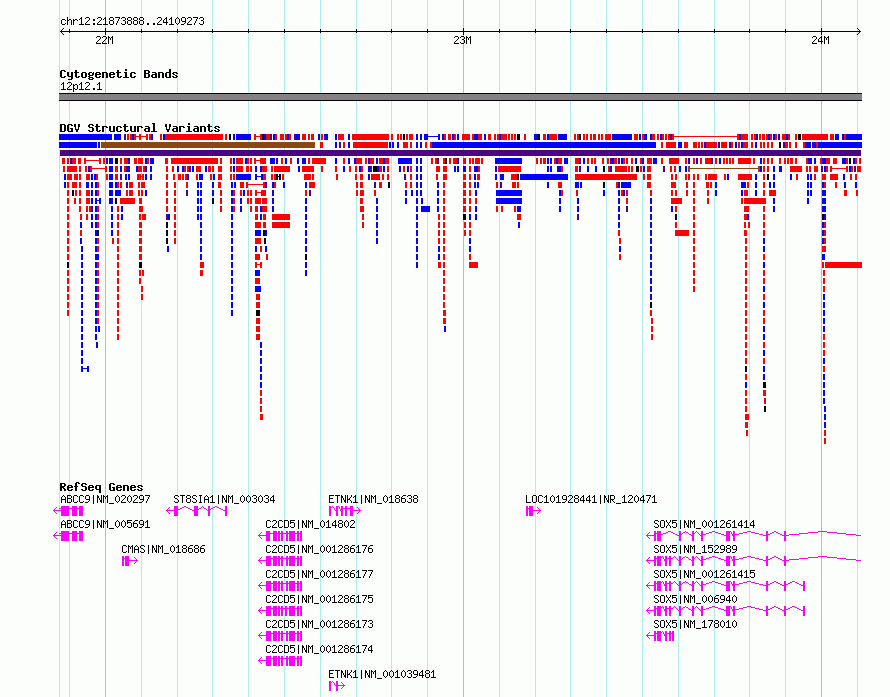Click the 24M ruler marker
890x697 pixels.
[x=820, y=40]
